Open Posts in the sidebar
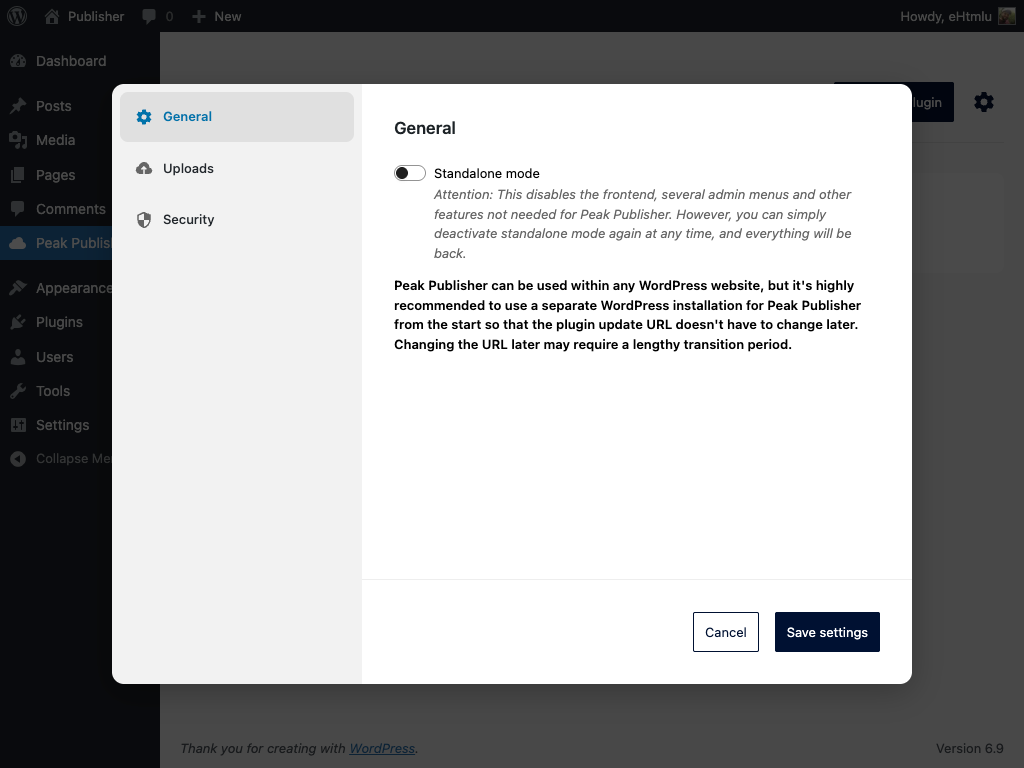This screenshot has width=1024, height=768. click(56, 106)
